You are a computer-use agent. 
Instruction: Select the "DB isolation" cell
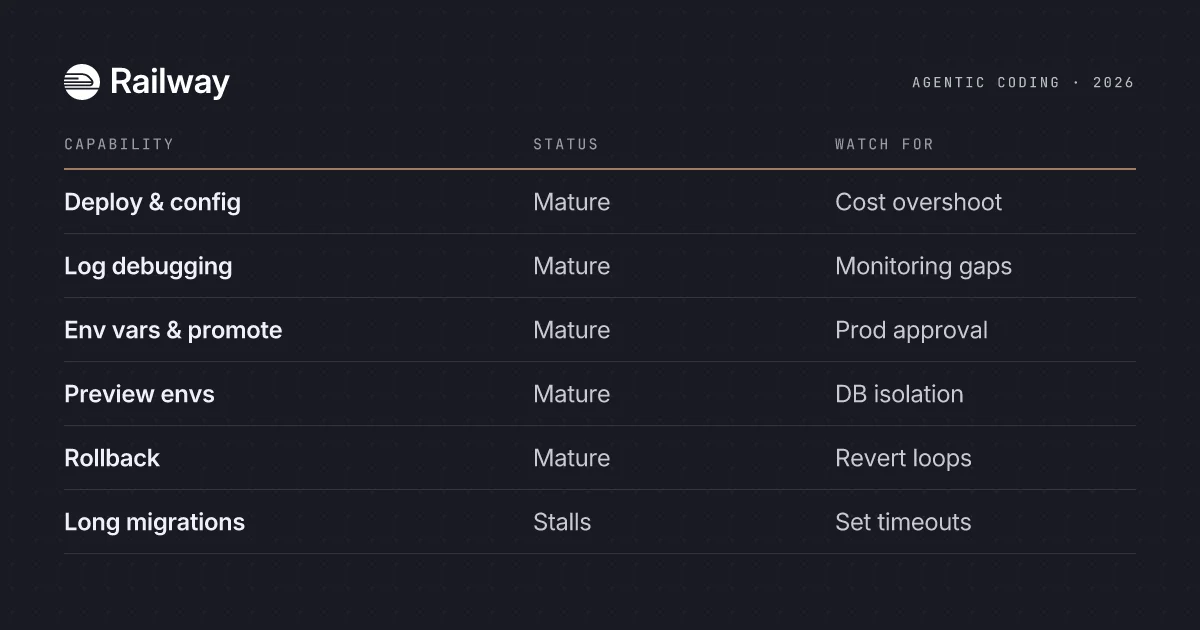(899, 394)
